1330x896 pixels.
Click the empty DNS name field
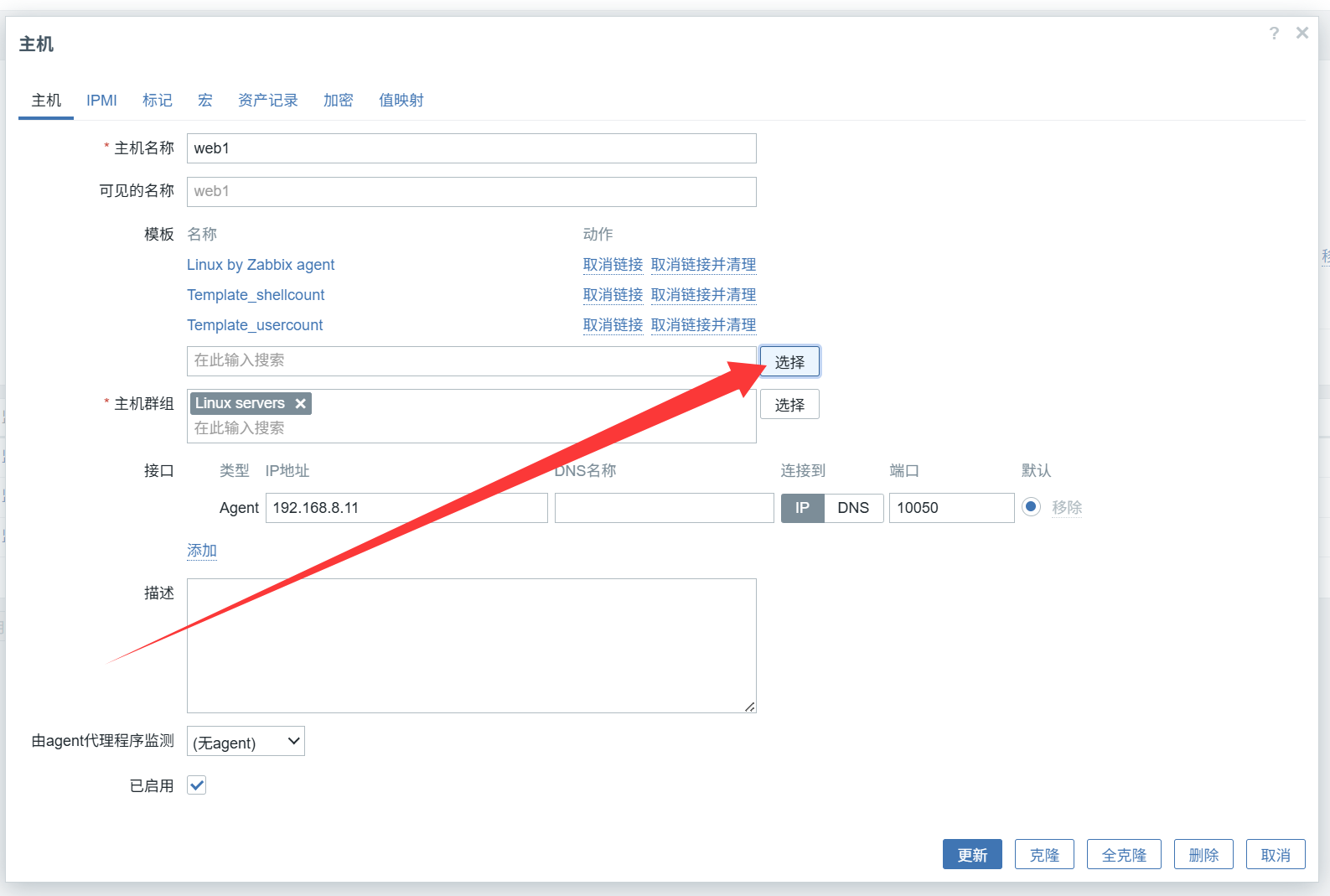click(x=665, y=508)
